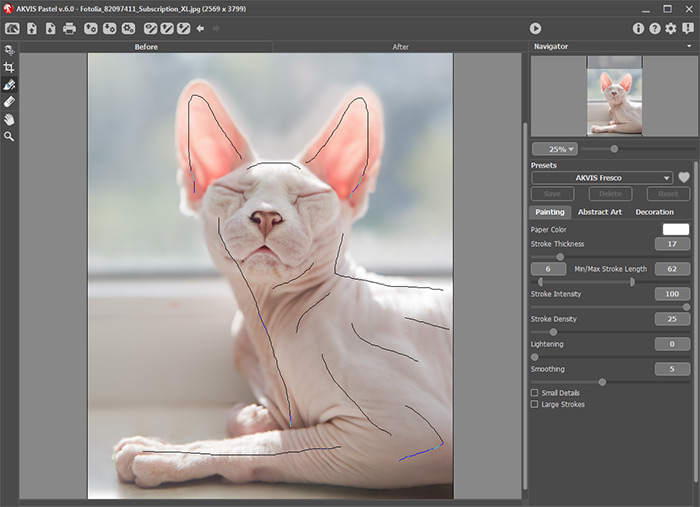
Task: Switch to the Before tab
Action: tap(146, 47)
